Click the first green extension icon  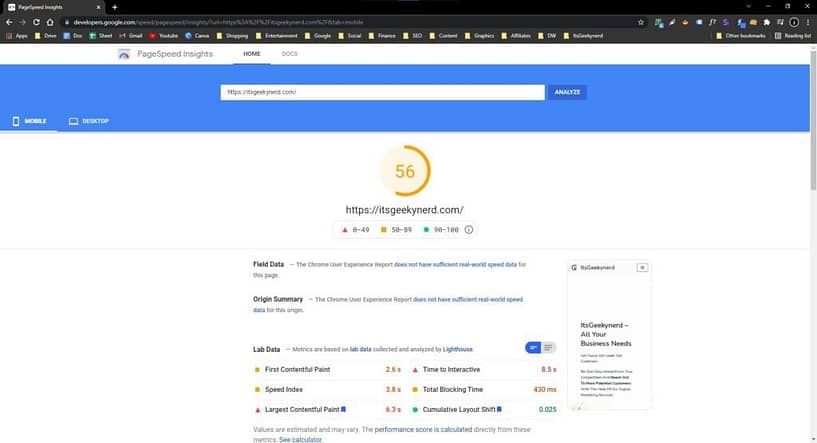(659, 22)
